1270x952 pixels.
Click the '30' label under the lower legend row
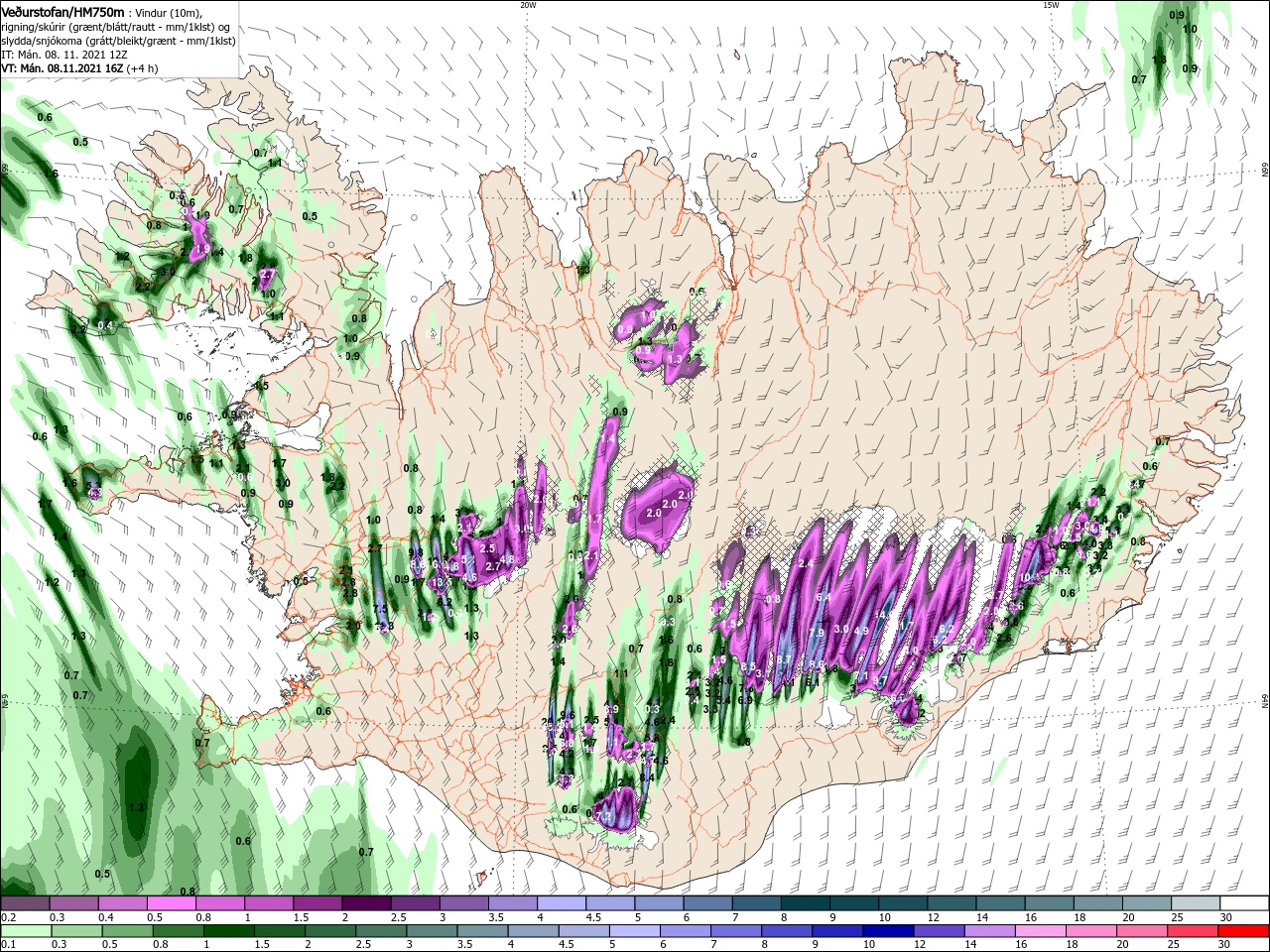[x=1225, y=945]
